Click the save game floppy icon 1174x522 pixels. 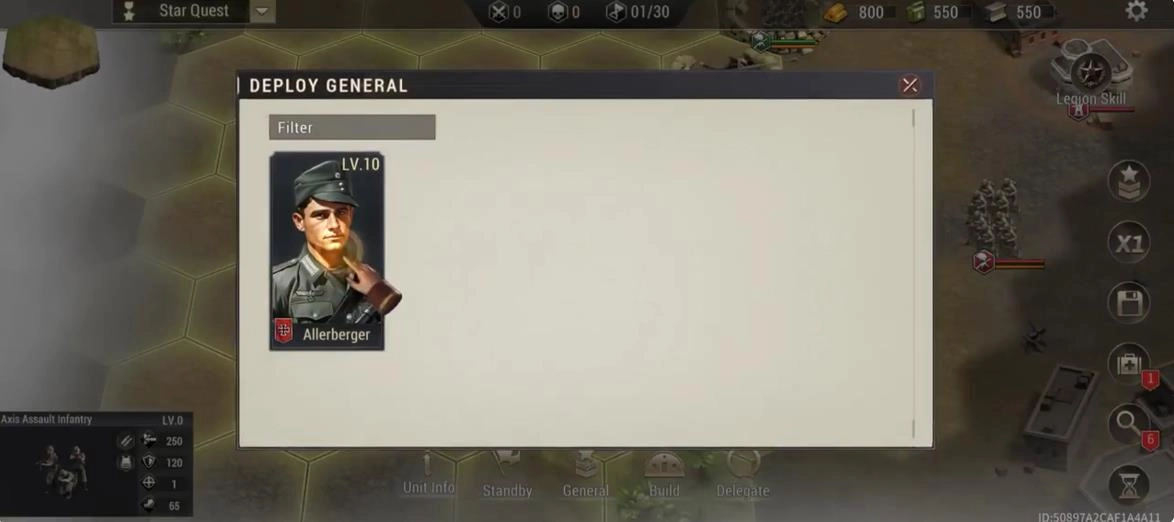click(1128, 303)
